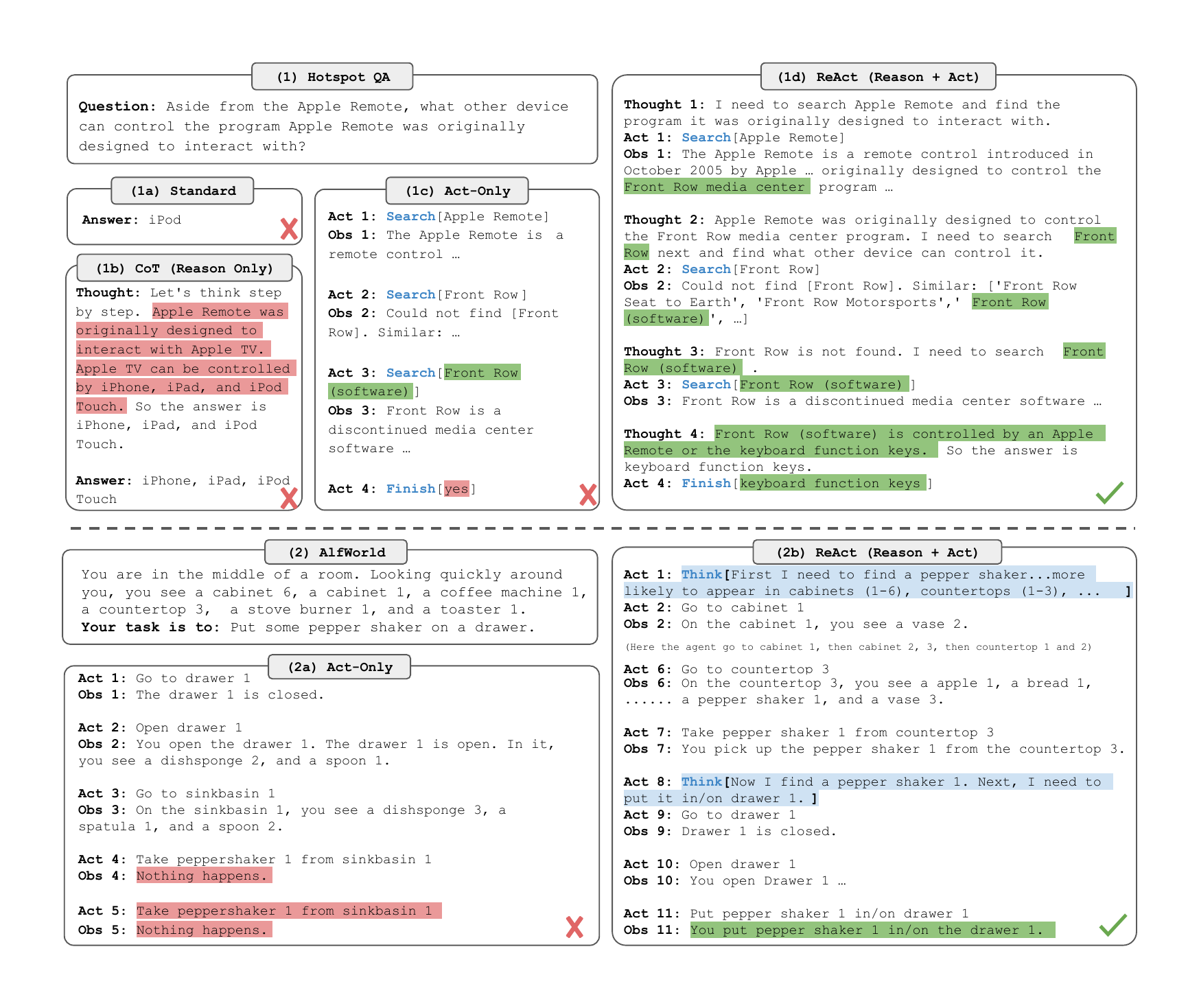Click the highlighted "Front Row media center" text

click(717, 187)
